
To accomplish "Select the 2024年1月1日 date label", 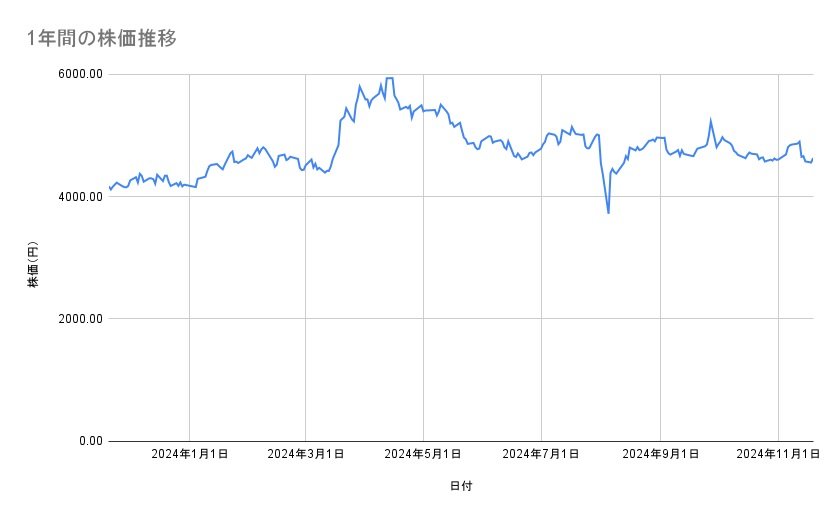I will (x=189, y=454).
